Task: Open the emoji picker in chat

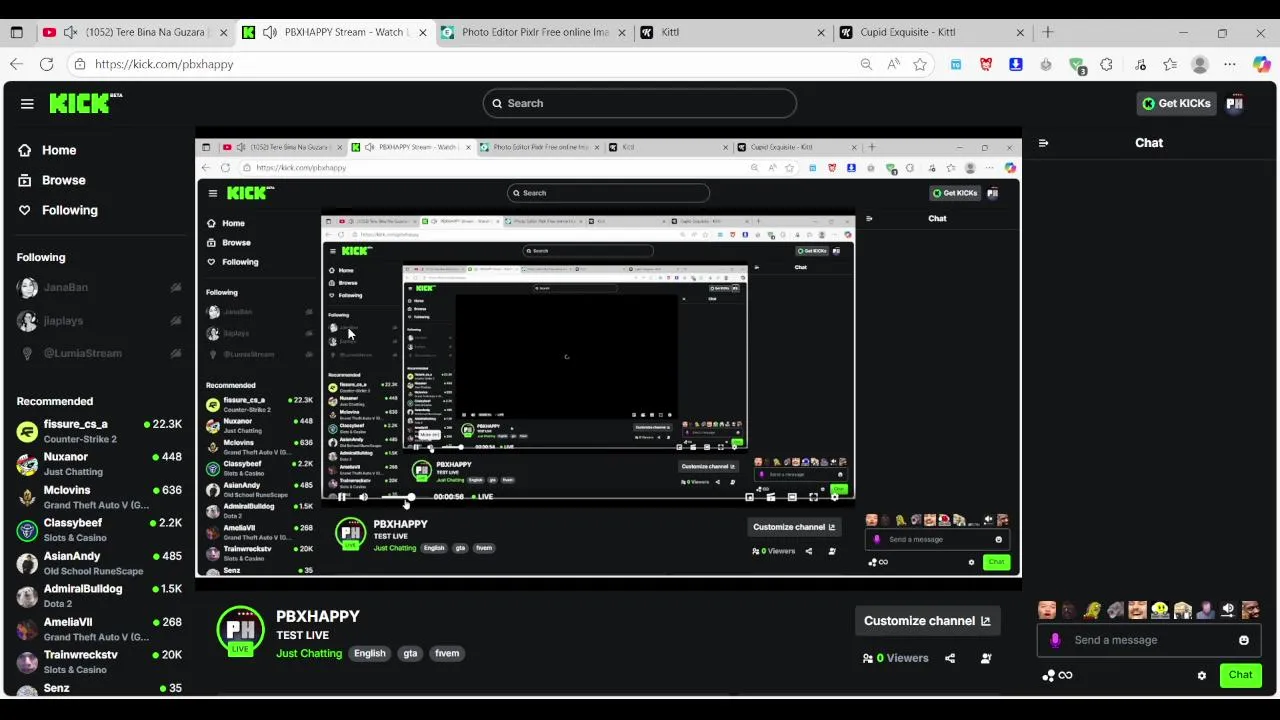Action: click(1244, 640)
